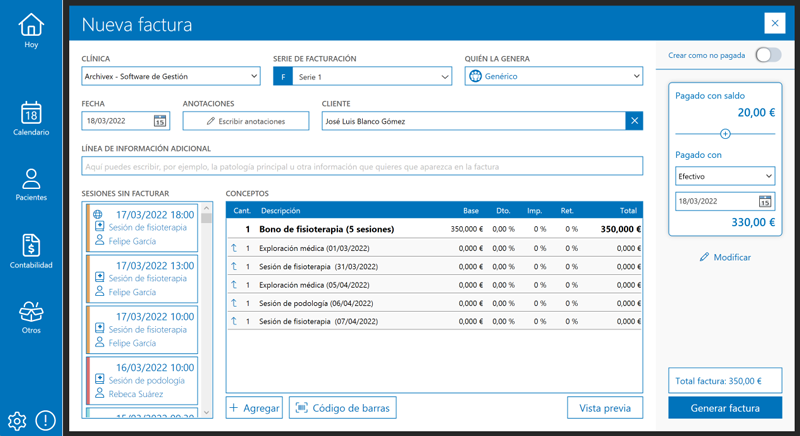Click the línea de información adicional field

361,167
